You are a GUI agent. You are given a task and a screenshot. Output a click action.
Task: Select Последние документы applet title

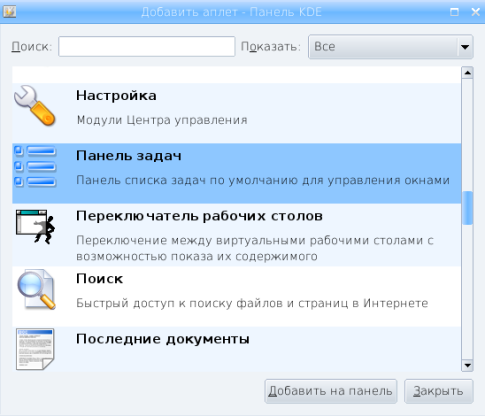coord(163,339)
